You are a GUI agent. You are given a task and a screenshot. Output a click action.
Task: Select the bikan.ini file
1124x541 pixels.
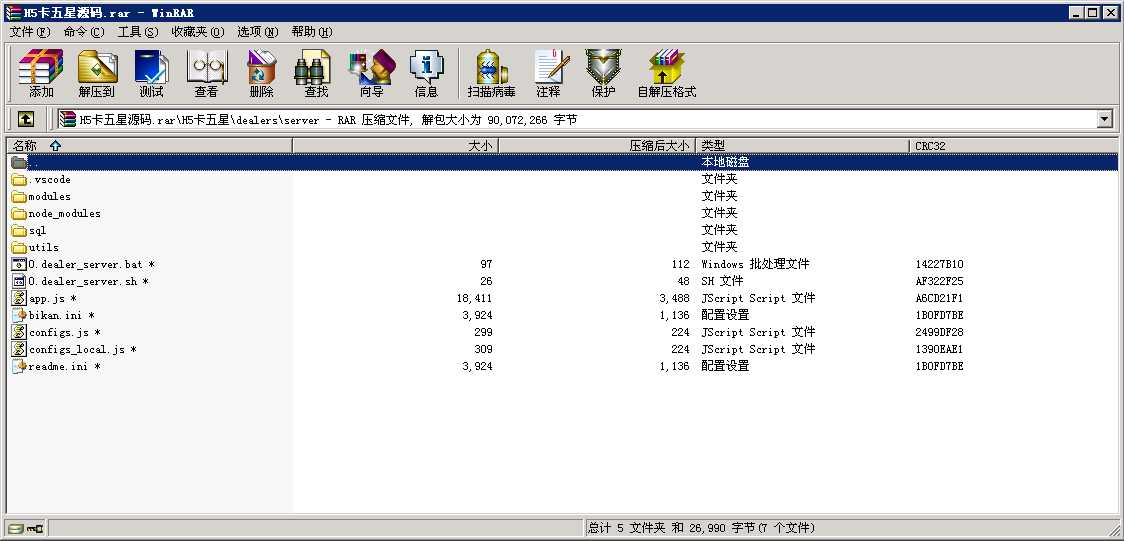tap(54, 315)
